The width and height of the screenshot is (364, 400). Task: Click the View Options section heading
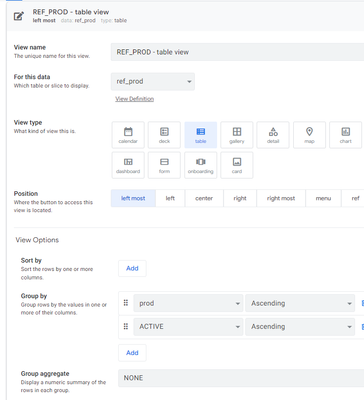[x=37, y=240]
